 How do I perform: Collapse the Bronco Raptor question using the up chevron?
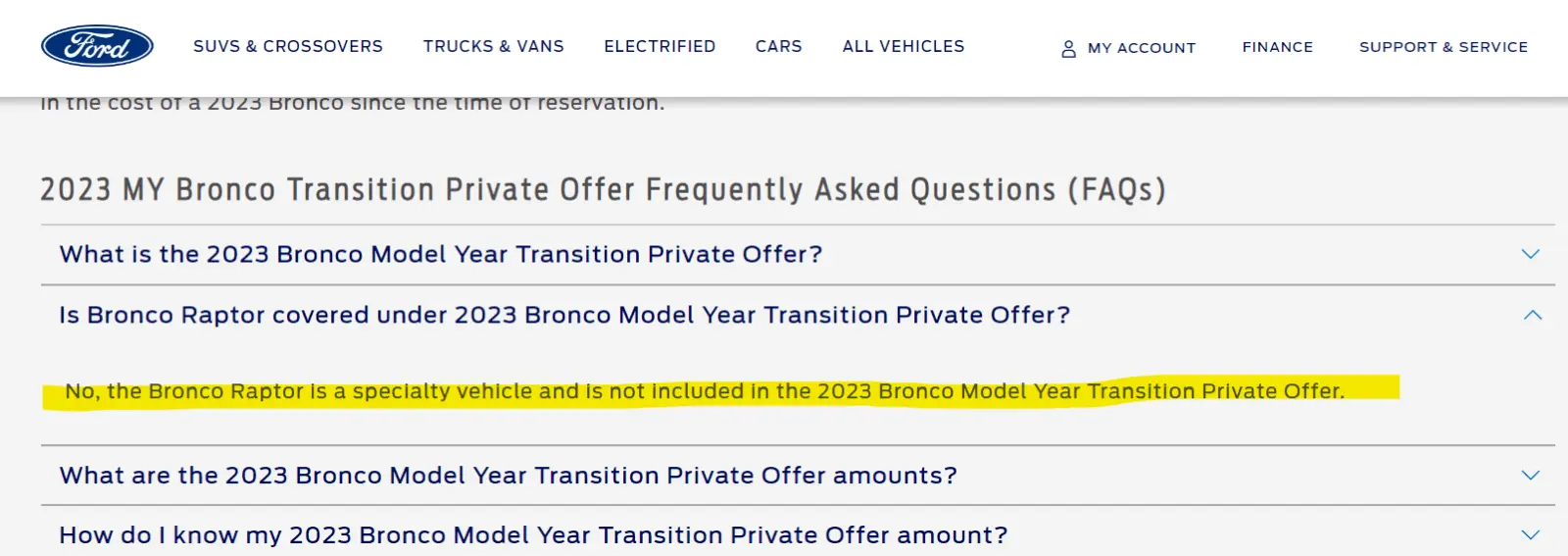point(1533,315)
